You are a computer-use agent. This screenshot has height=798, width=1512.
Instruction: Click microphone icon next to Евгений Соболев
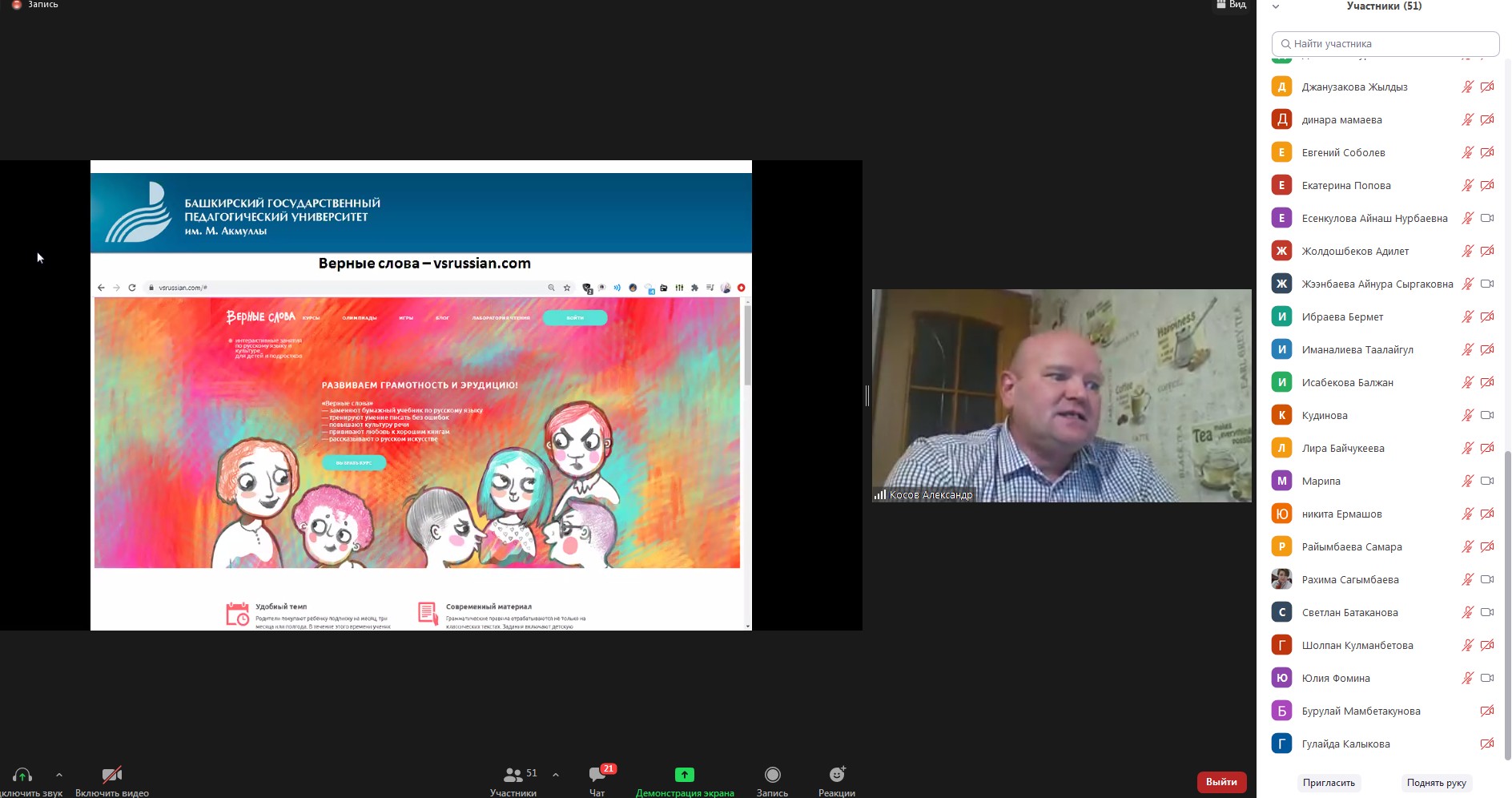(1467, 152)
